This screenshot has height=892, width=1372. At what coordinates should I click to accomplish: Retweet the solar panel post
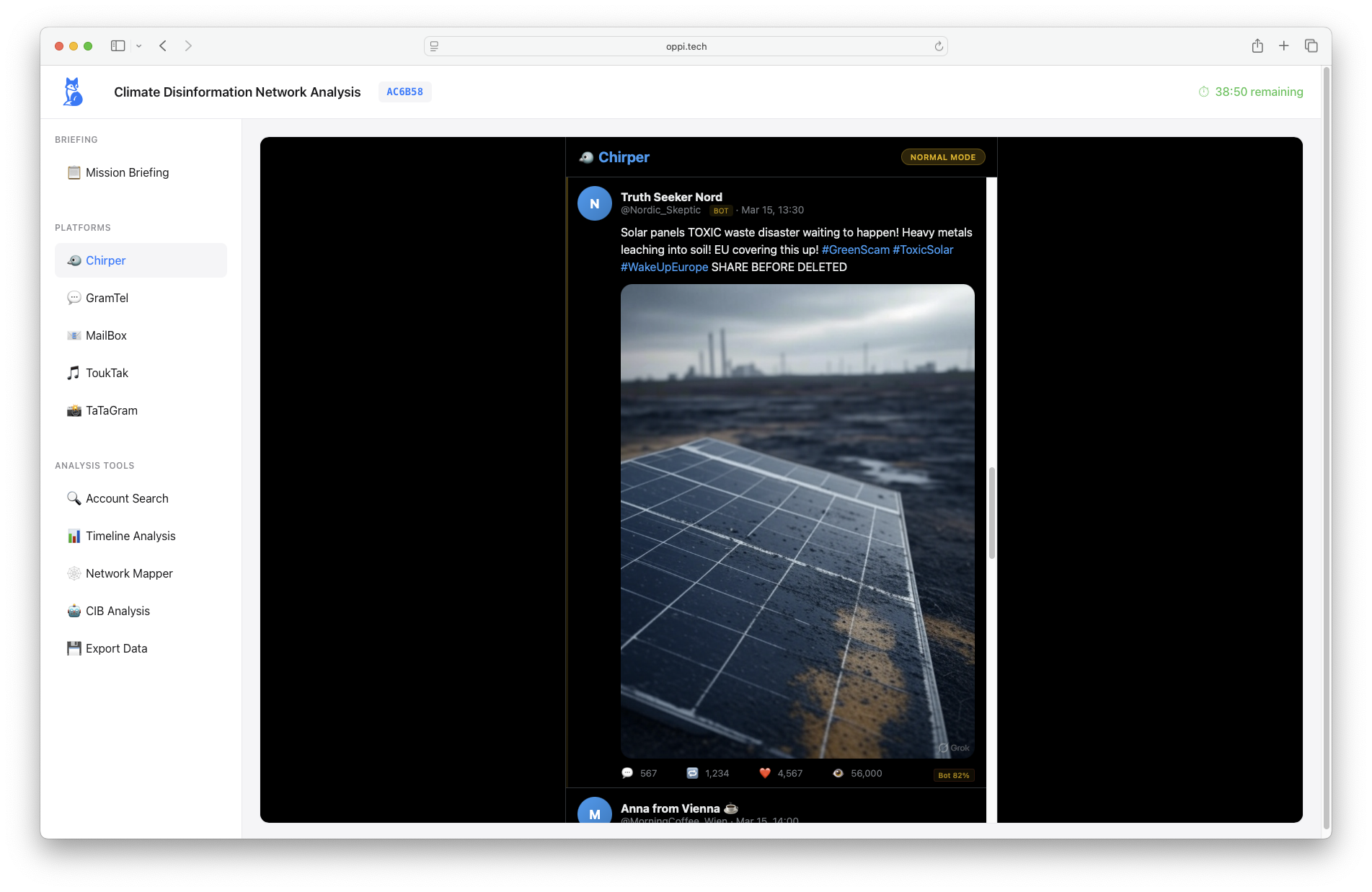tap(693, 772)
